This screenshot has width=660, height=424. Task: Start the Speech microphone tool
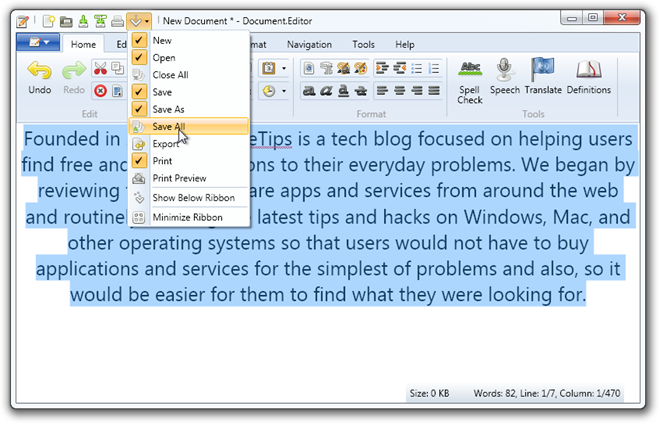click(504, 77)
